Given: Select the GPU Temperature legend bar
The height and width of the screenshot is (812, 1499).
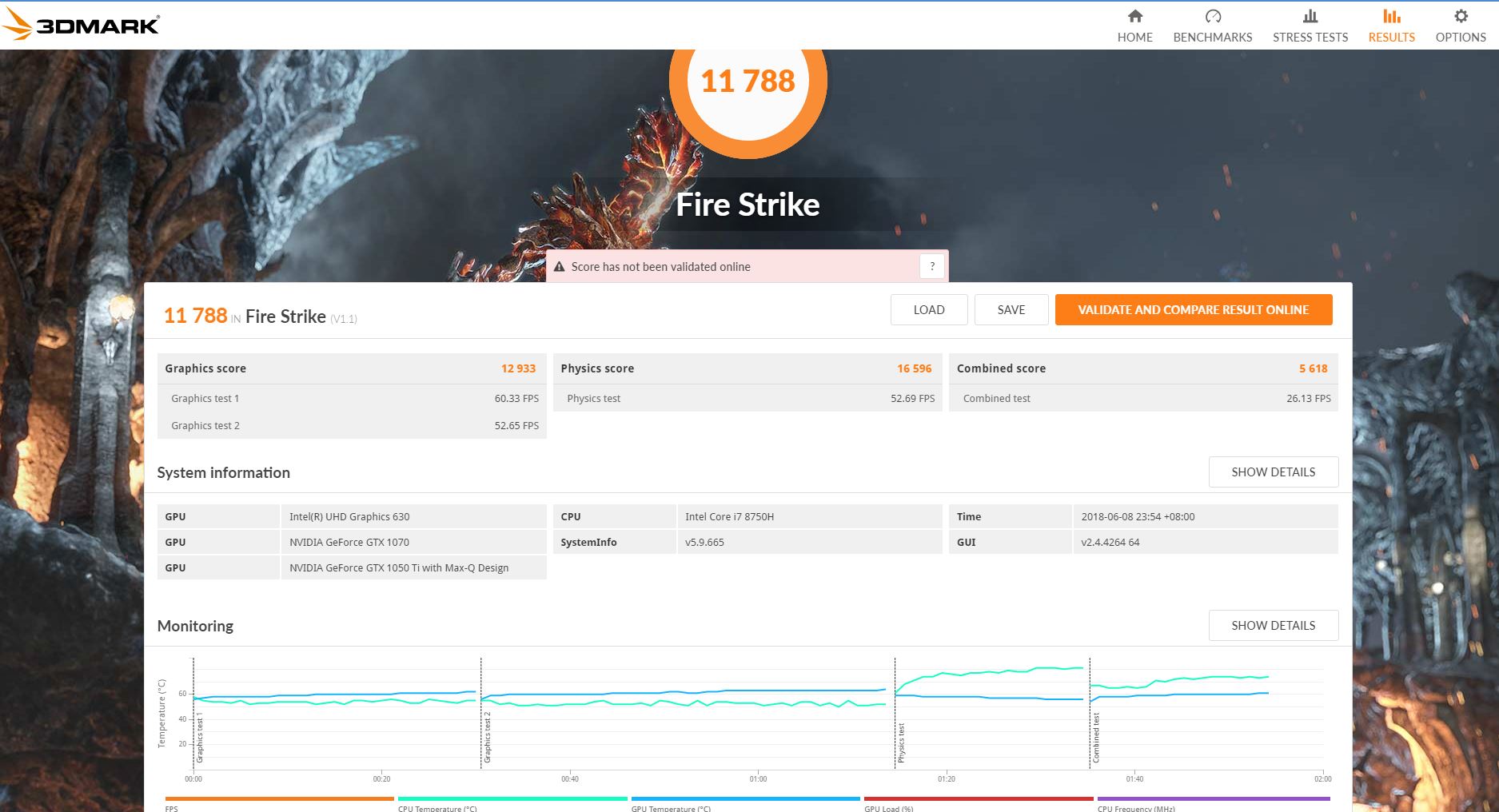Looking at the screenshot, I should coord(746,798).
